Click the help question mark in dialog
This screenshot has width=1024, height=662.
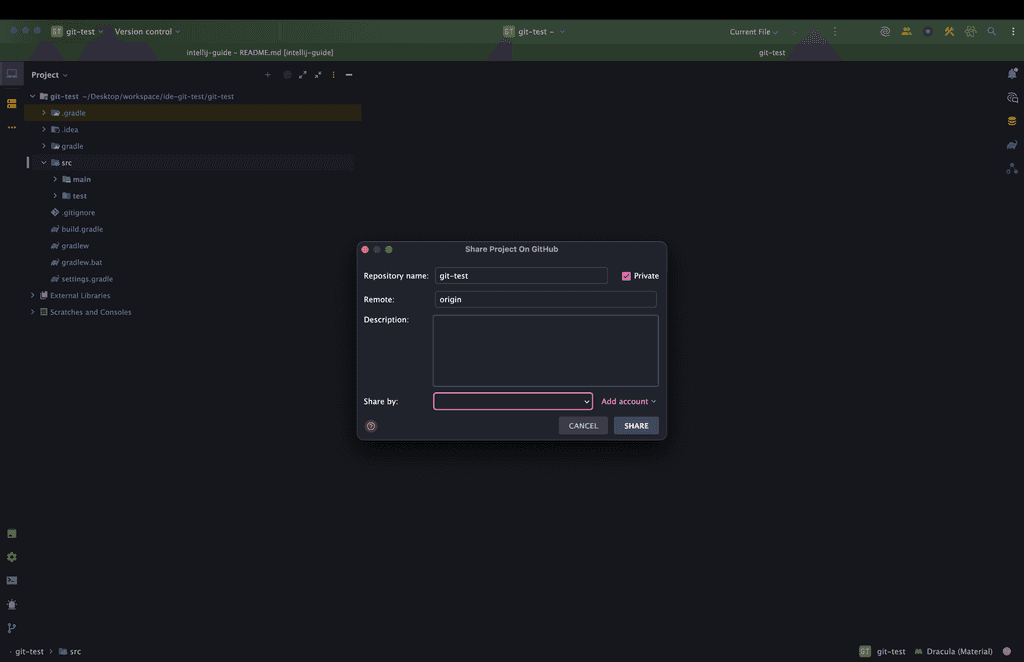pyautogui.click(x=371, y=426)
